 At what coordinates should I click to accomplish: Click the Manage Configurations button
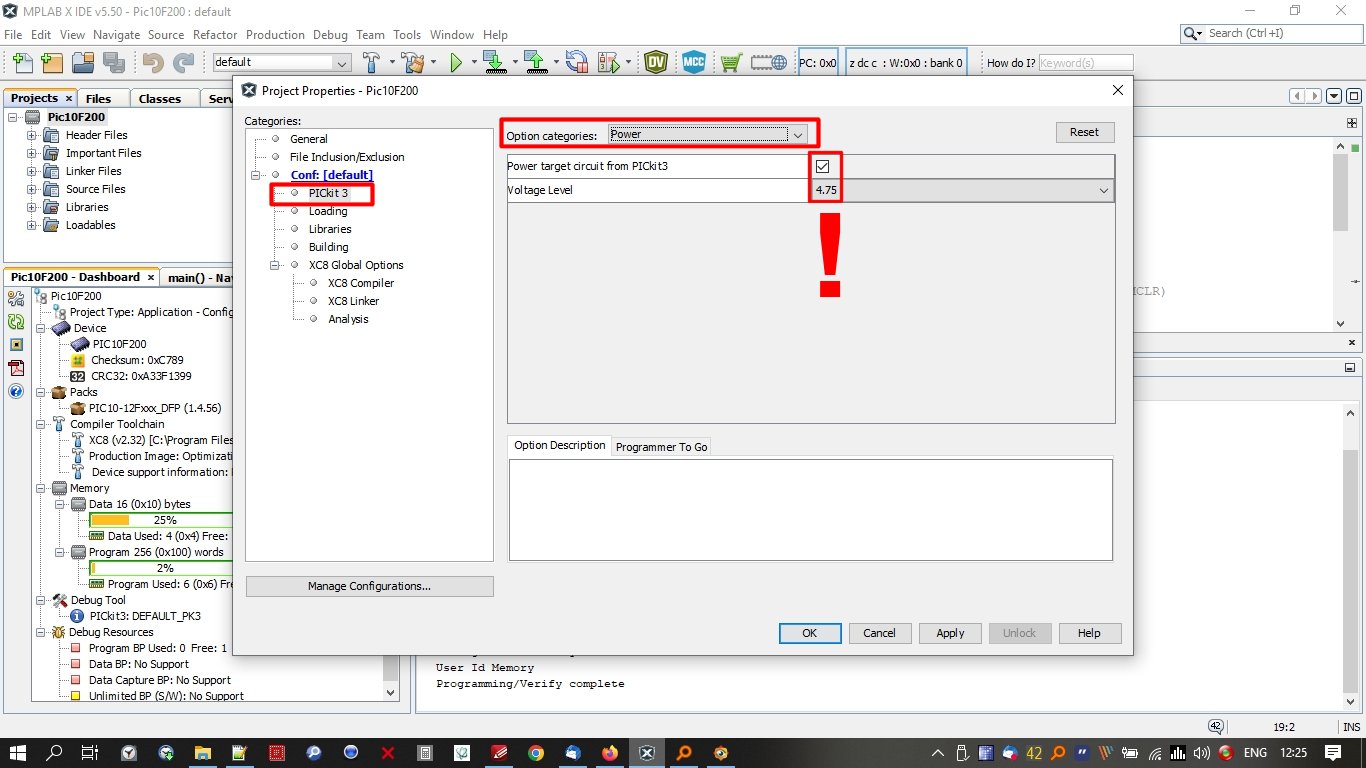[x=369, y=586]
